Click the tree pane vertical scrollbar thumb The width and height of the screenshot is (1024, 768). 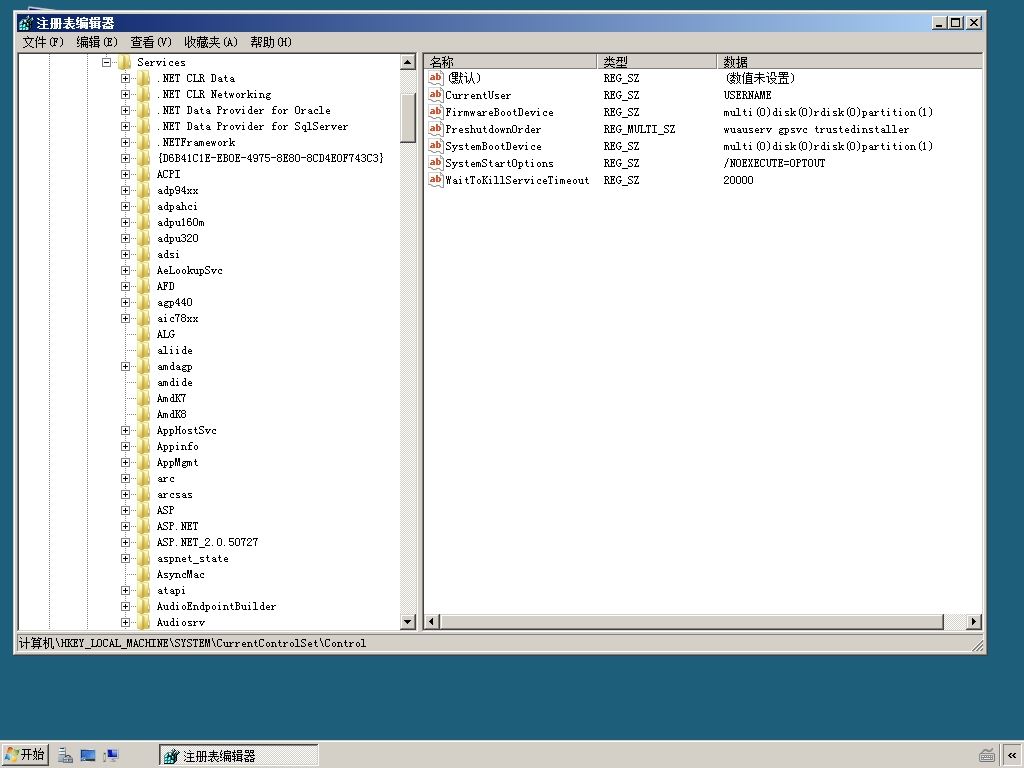[x=408, y=118]
